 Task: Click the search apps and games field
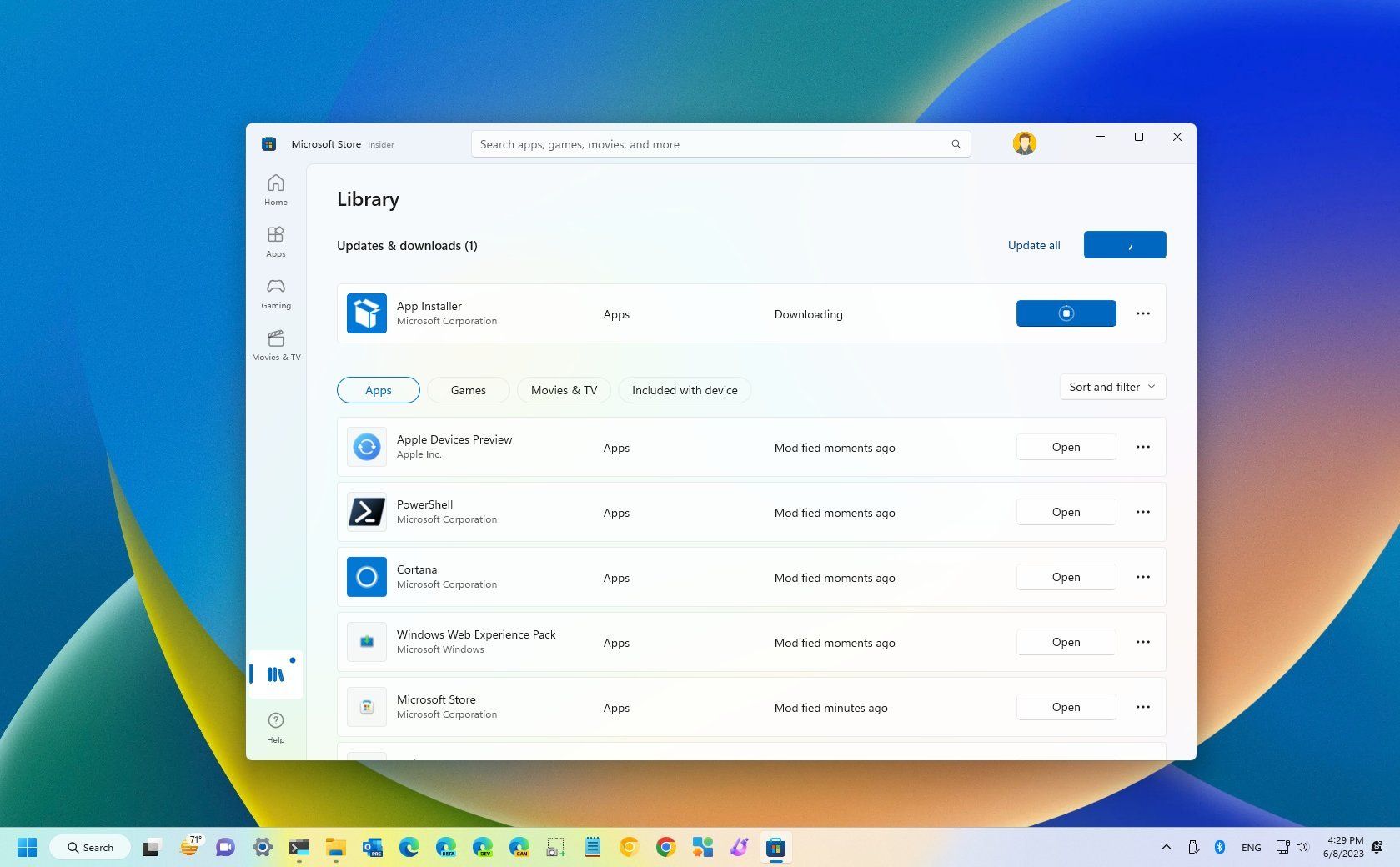click(x=717, y=143)
